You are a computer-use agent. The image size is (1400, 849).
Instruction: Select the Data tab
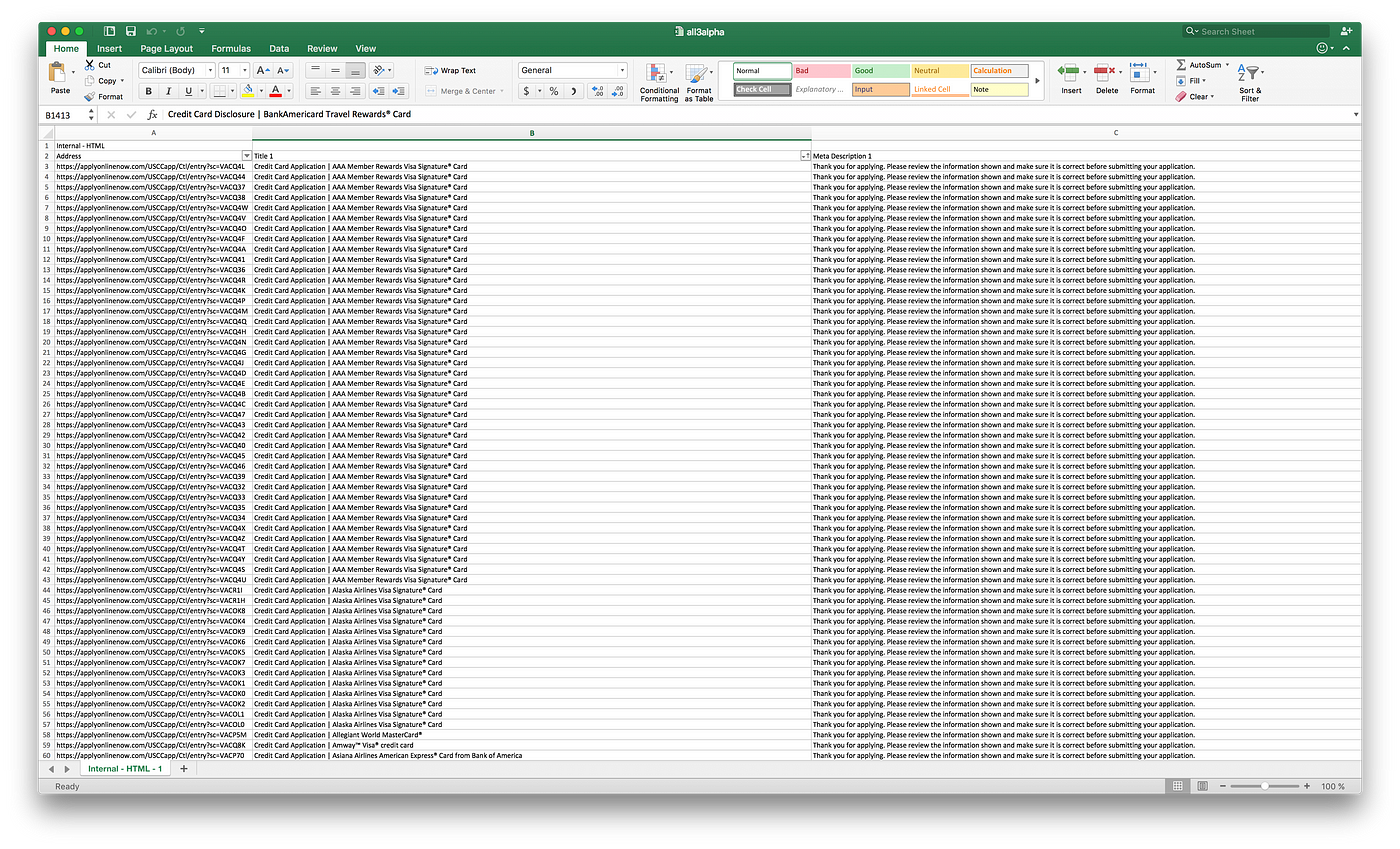tap(279, 48)
